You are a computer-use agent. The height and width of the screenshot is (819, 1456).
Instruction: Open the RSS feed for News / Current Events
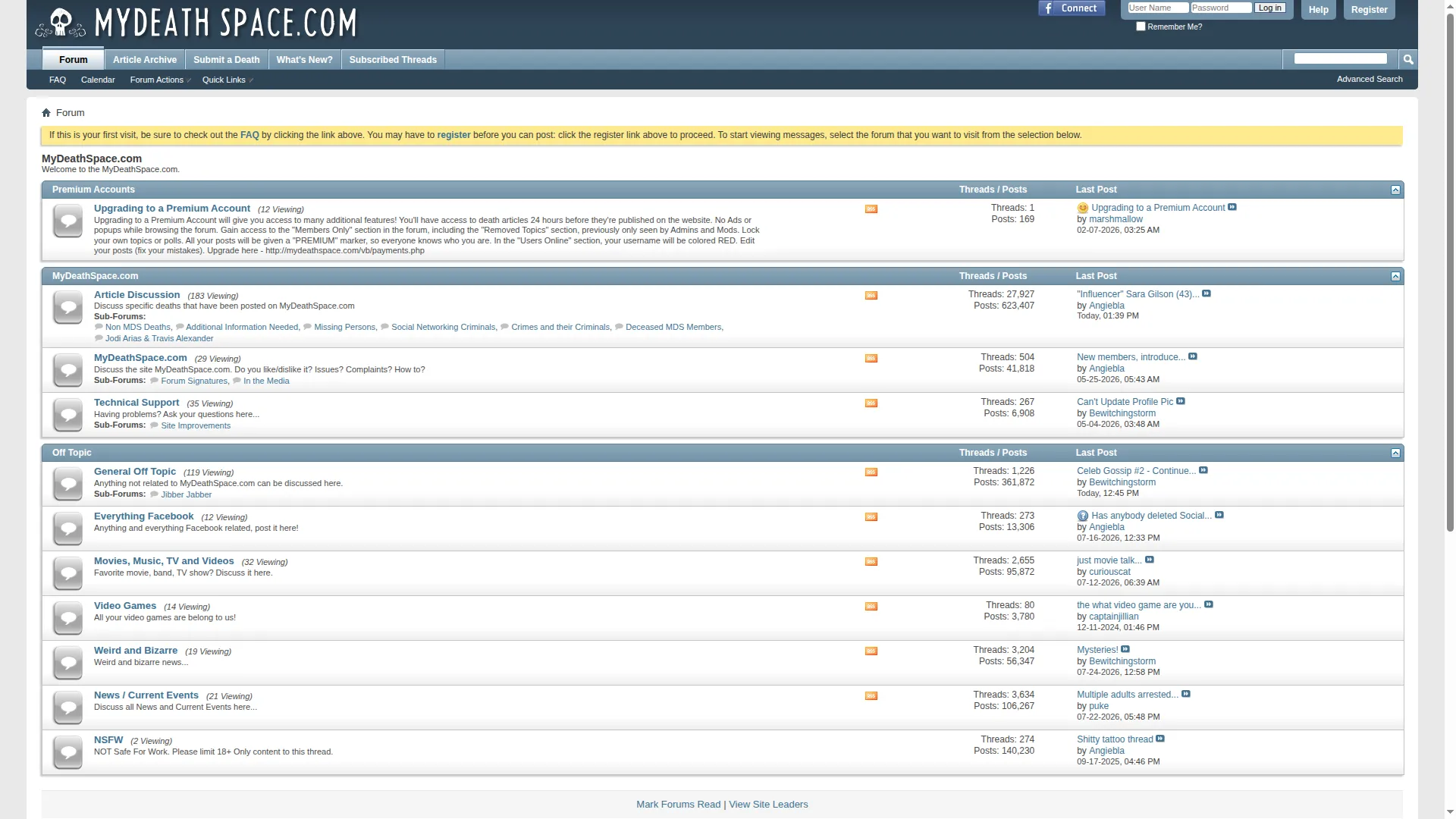click(871, 696)
